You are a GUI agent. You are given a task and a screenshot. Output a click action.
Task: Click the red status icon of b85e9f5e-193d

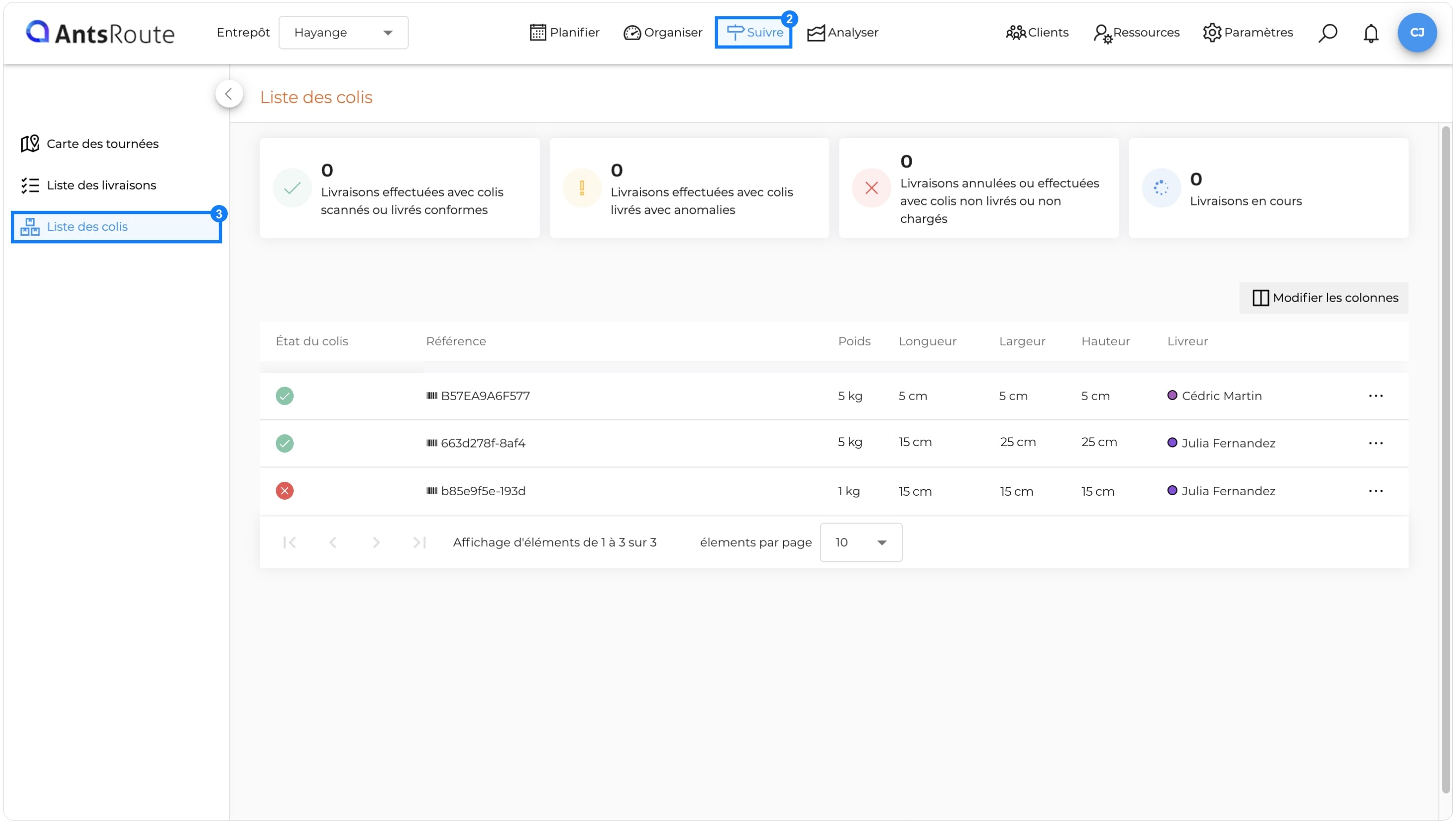click(x=284, y=491)
